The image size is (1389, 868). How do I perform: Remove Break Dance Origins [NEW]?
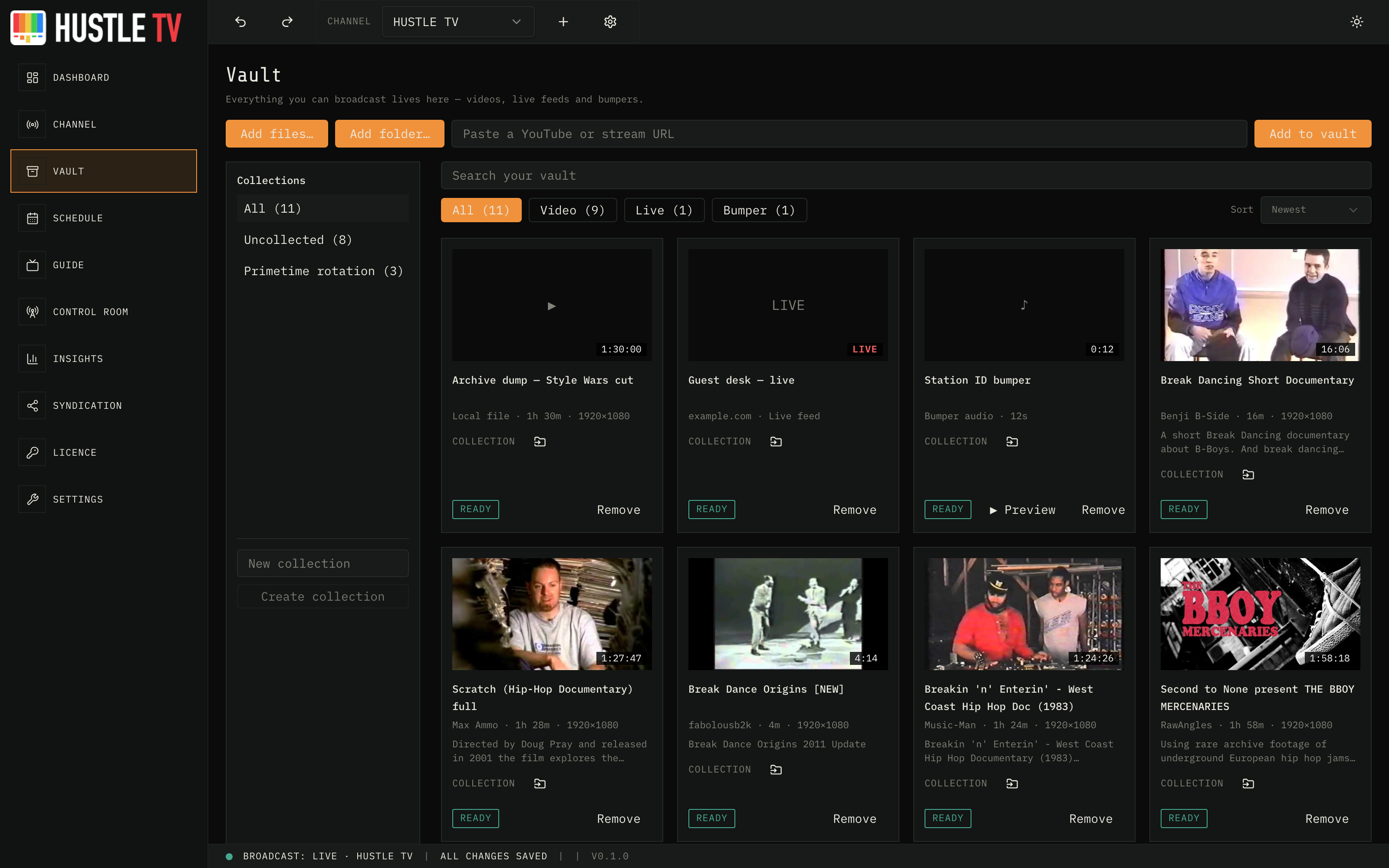854,819
